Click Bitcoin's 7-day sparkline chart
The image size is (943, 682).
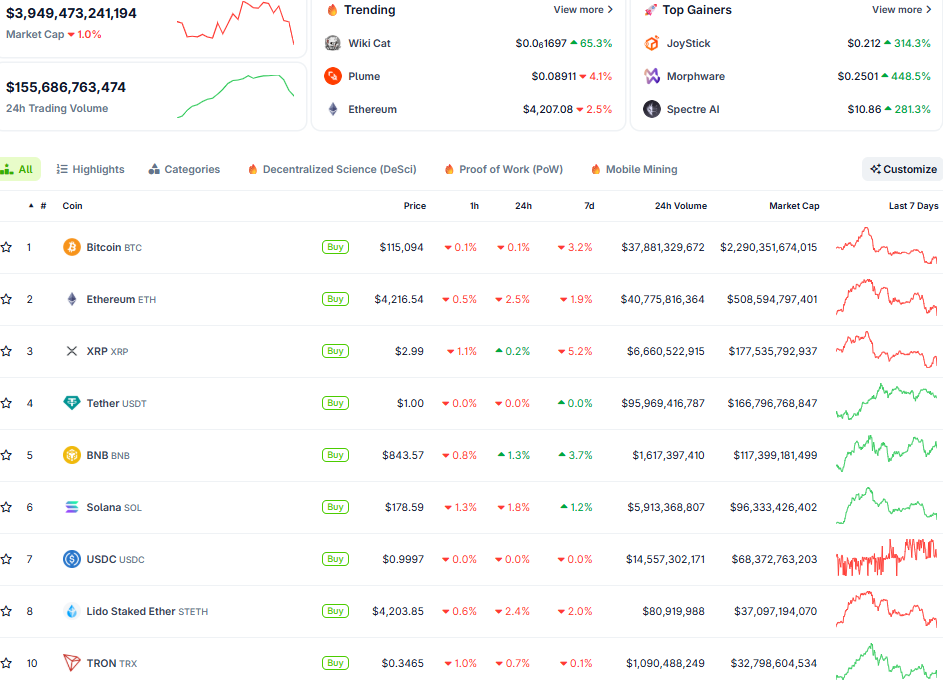click(x=885, y=246)
